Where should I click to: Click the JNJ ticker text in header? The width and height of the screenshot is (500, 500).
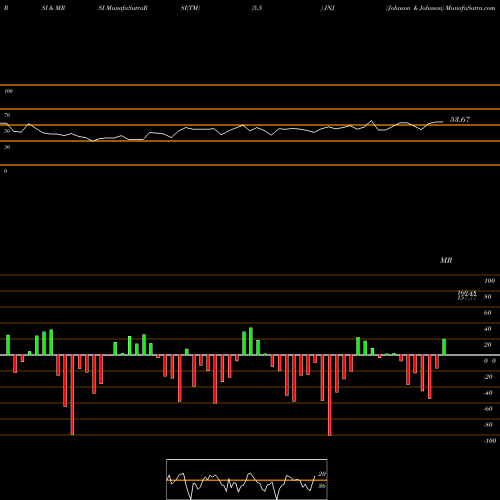coord(329,8)
